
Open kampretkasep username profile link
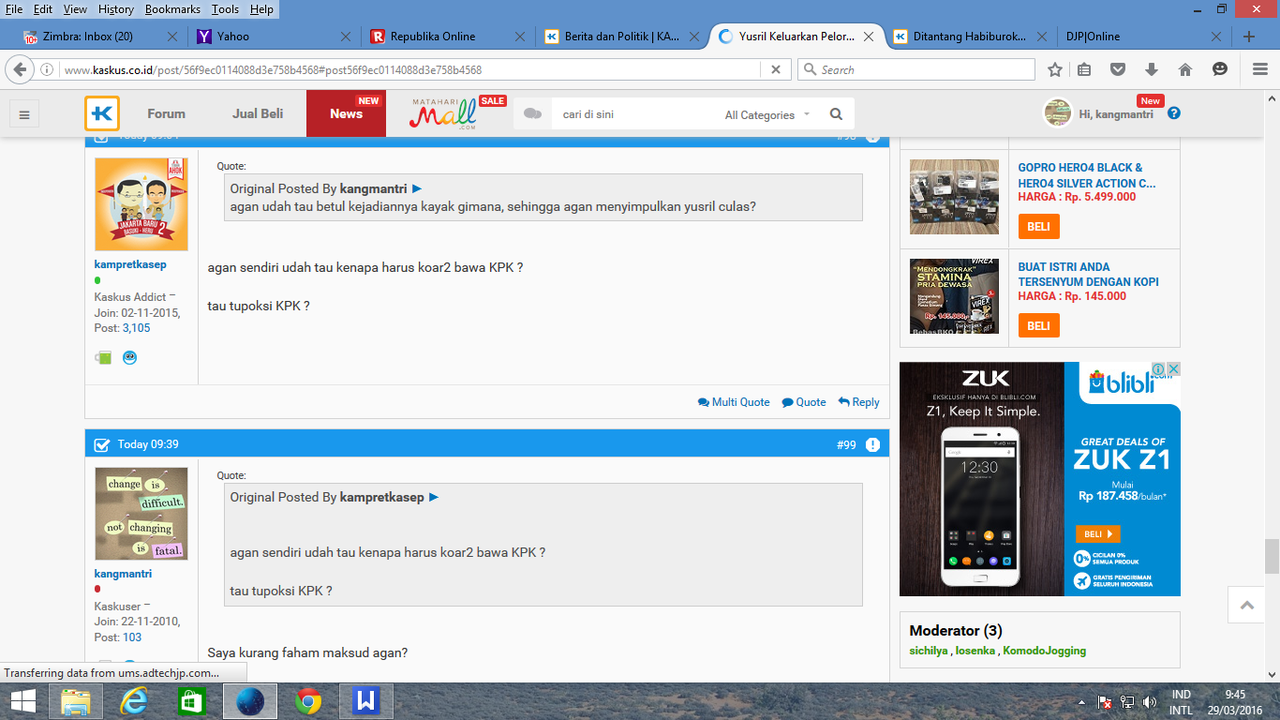pyautogui.click(x=130, y=265)
